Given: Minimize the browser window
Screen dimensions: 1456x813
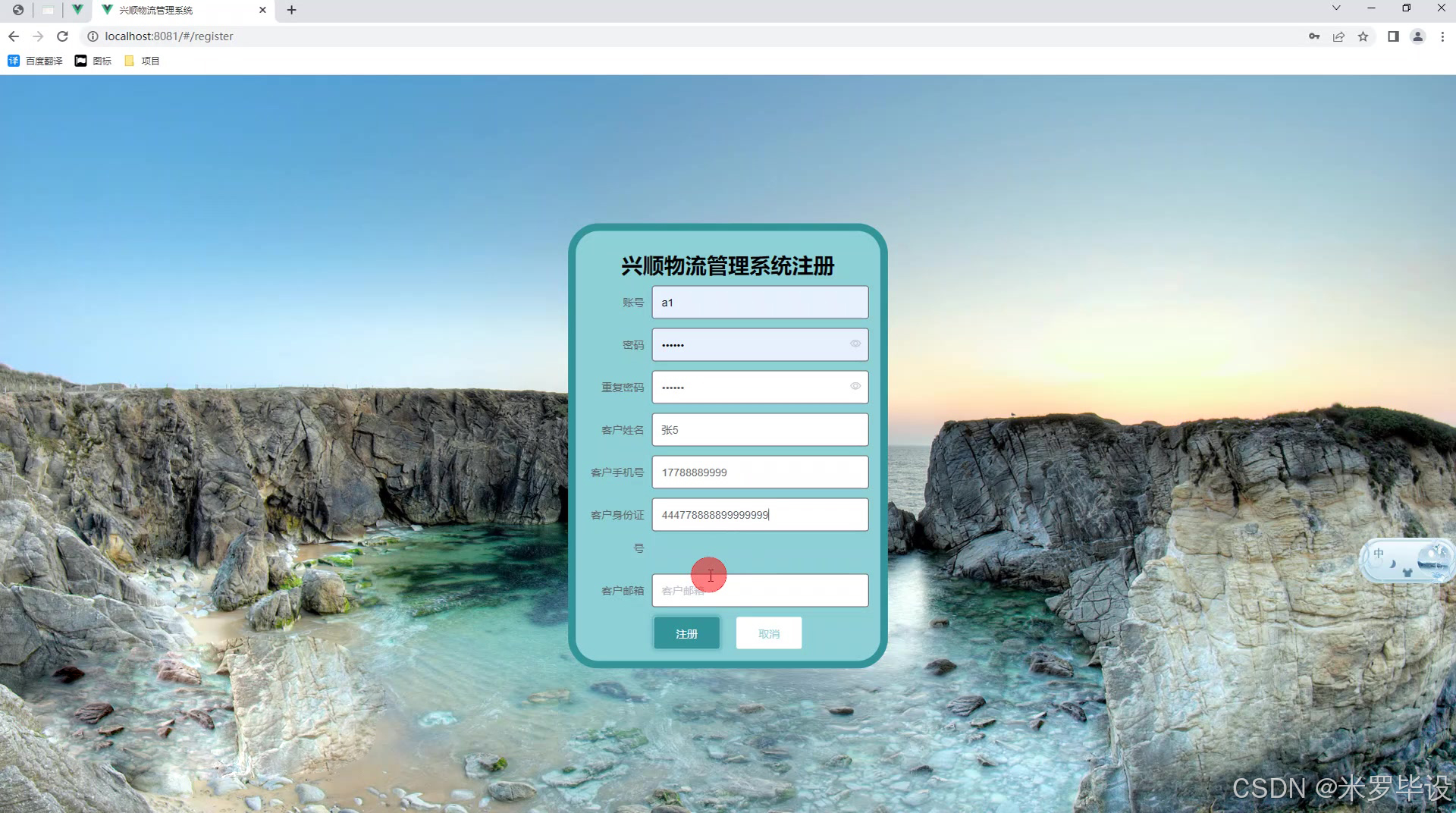Looking at the screenshot, I should tap(1371, 8).
